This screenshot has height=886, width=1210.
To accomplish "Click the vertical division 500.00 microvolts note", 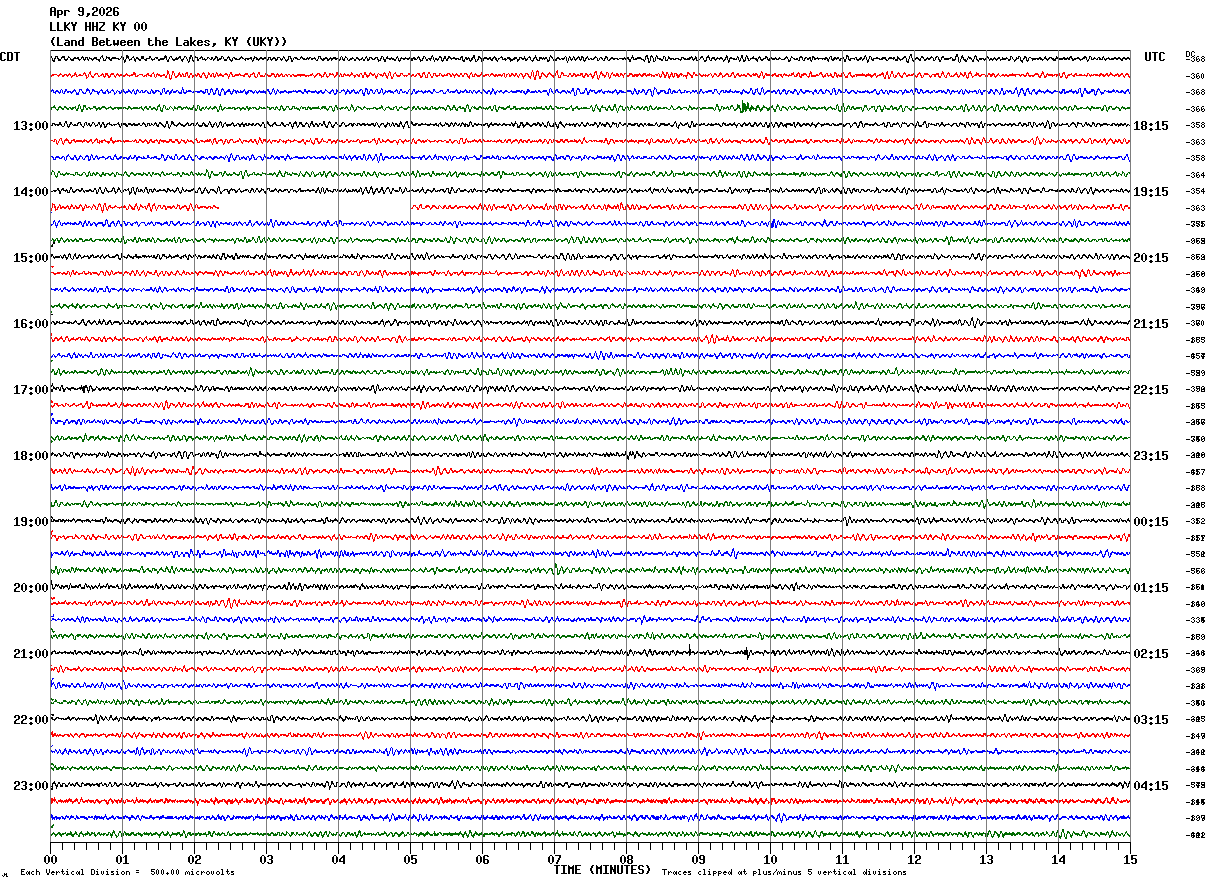I will point(128,873).
